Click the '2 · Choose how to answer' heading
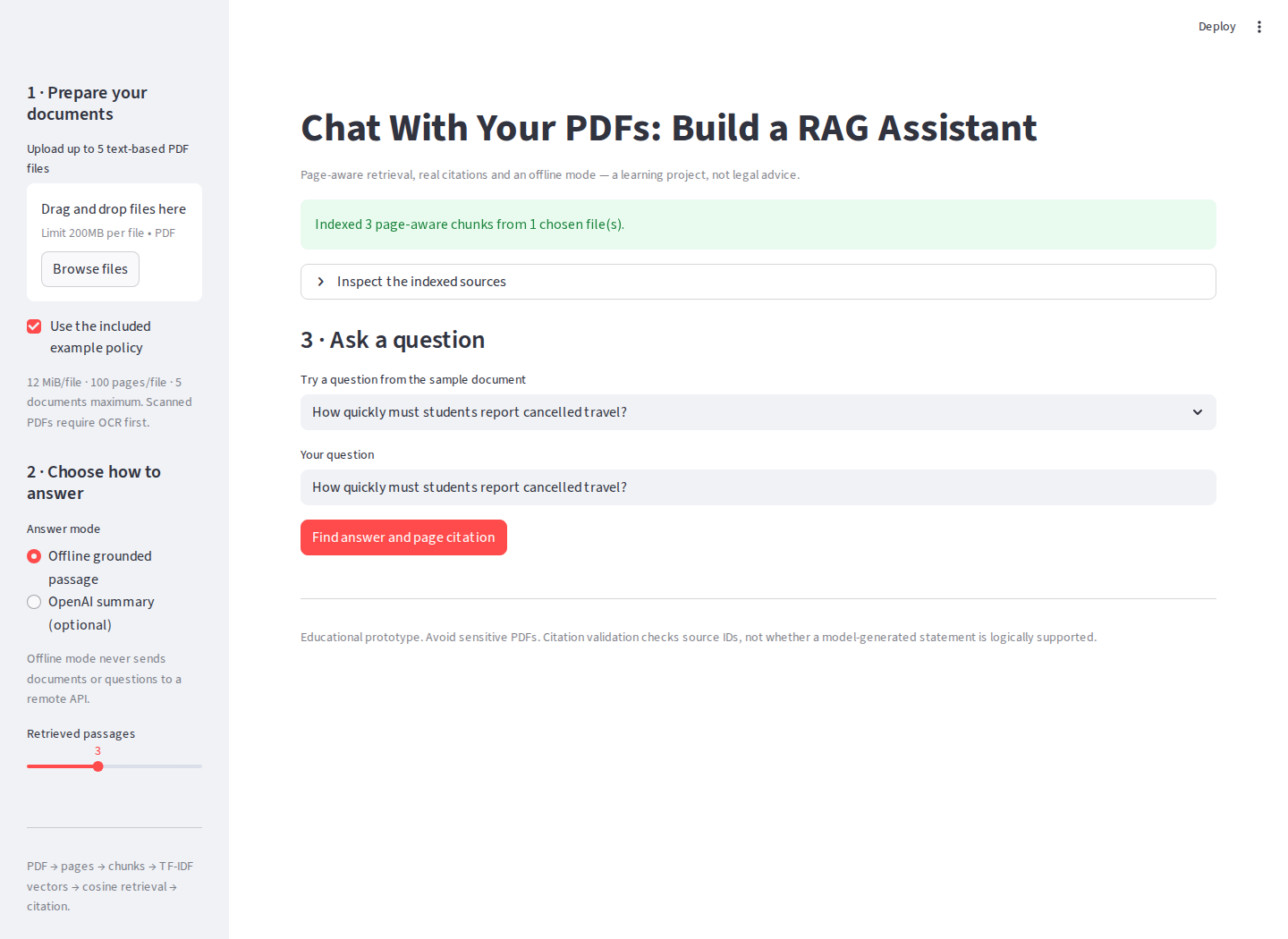Image resolution: width=1288 pixels, height=939 pixels. [94, 483]
